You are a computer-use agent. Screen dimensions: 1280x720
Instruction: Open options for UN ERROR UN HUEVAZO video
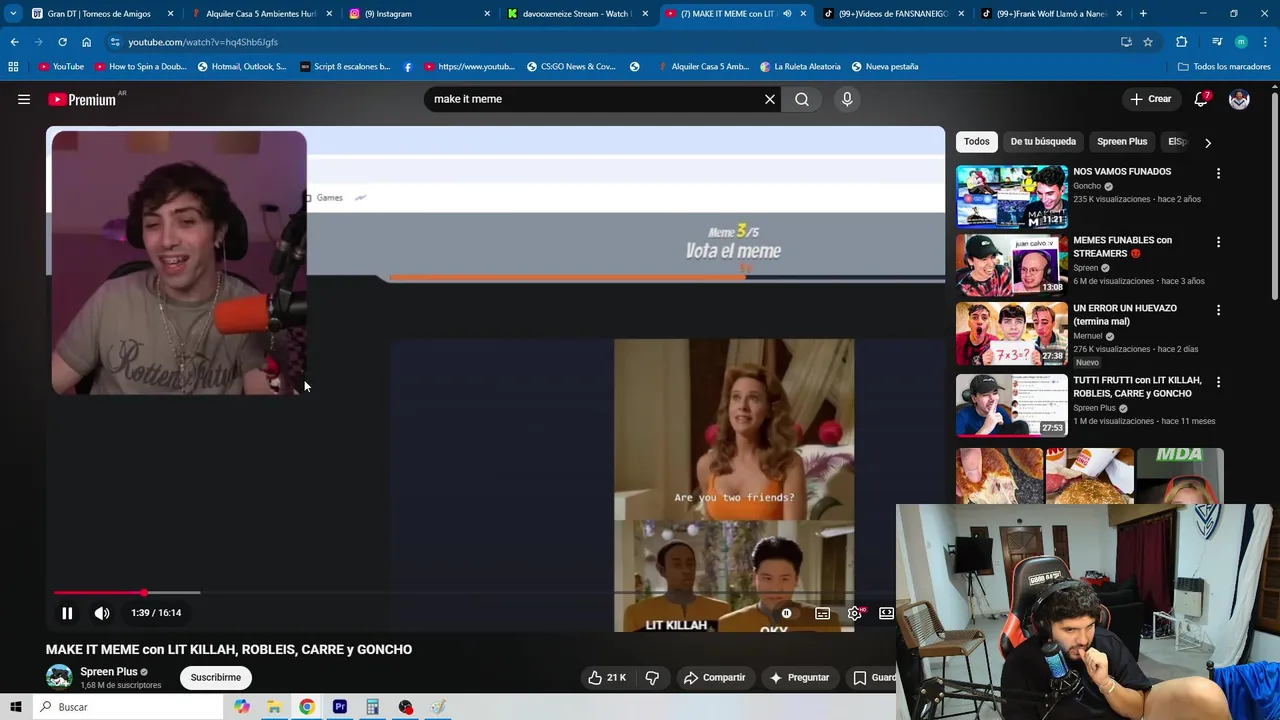coord(1218,310)
